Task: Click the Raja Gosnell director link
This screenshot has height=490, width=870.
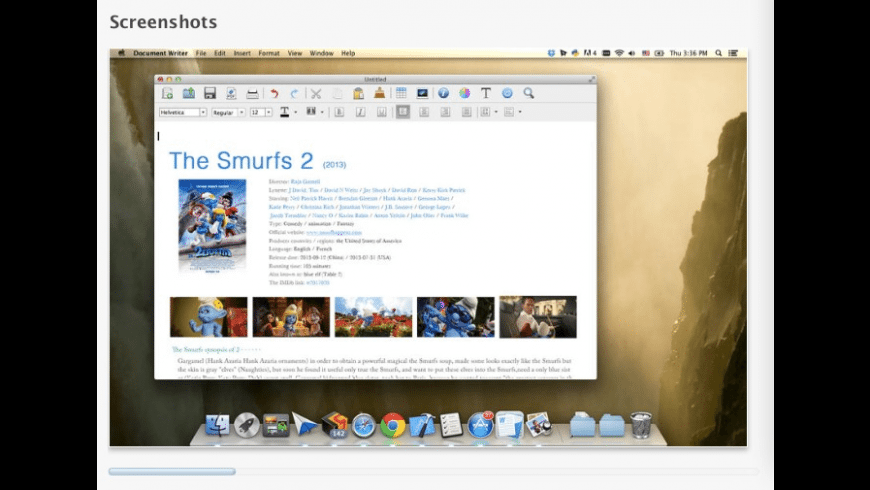Action: click(x=305, y=181)
